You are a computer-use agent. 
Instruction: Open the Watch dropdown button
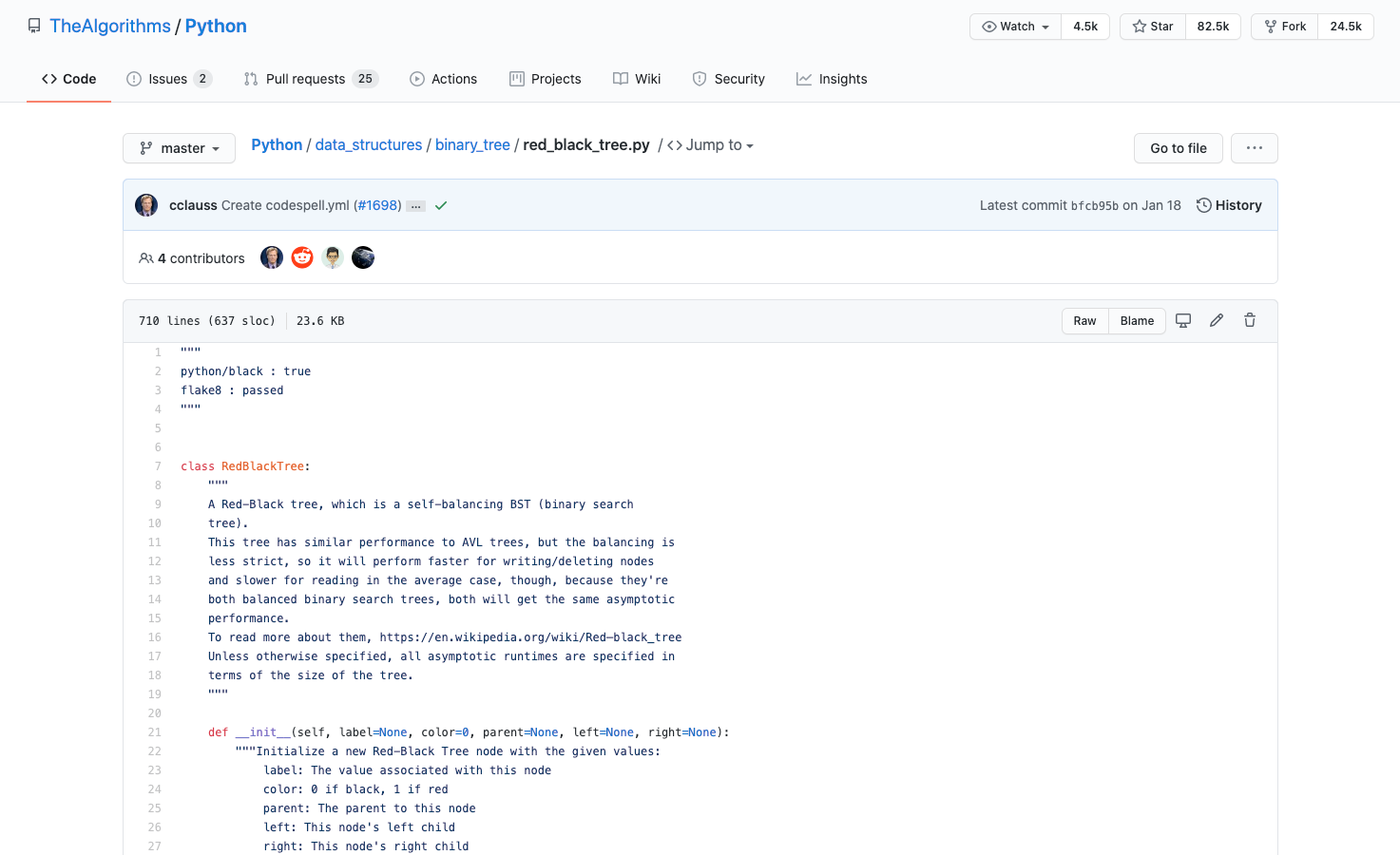[x=1015, y=27]
